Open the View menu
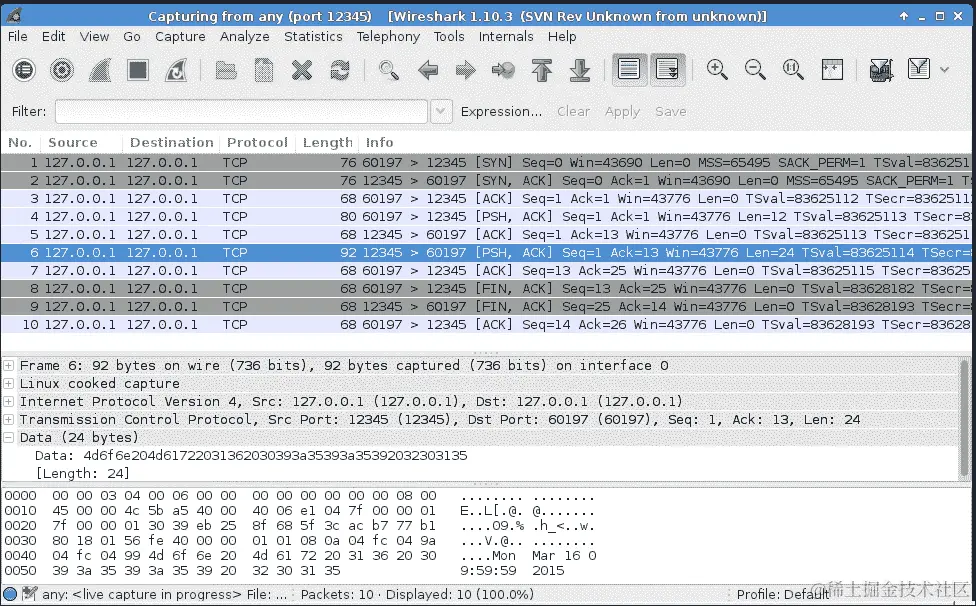The width and height of the screenshot is (976, 606). (x=94, y=37)
